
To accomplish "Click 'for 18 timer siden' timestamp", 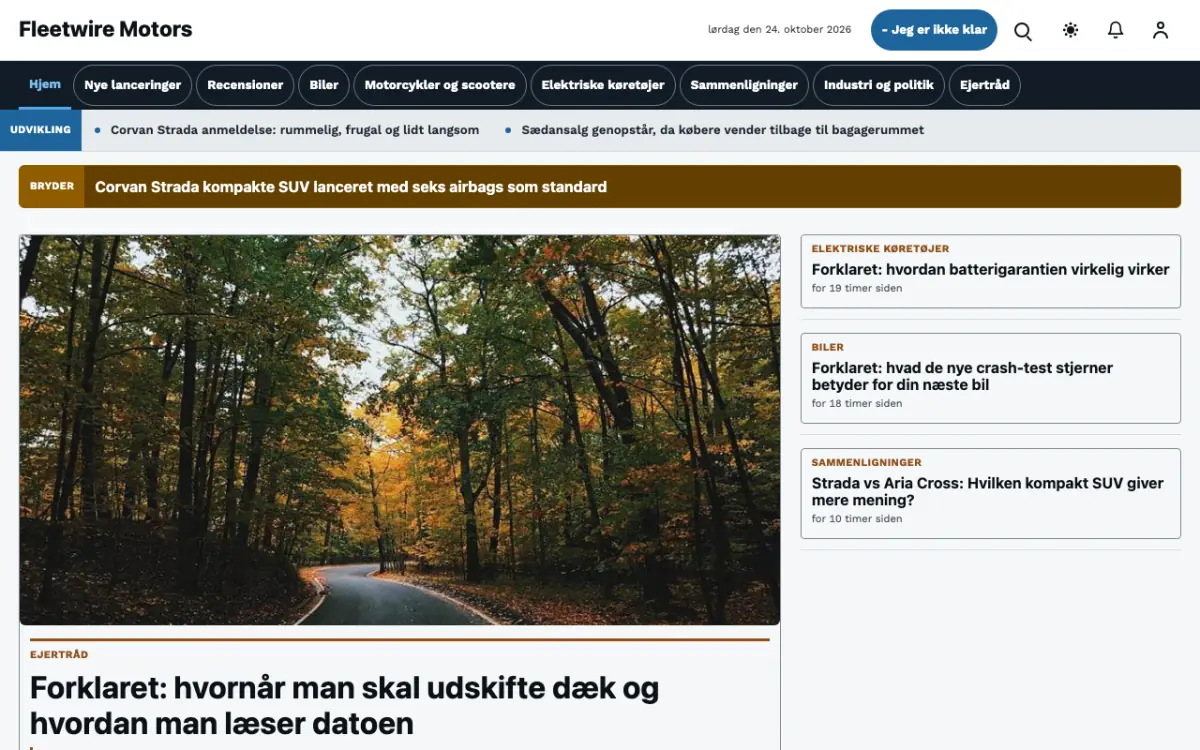I will point(857,403).
